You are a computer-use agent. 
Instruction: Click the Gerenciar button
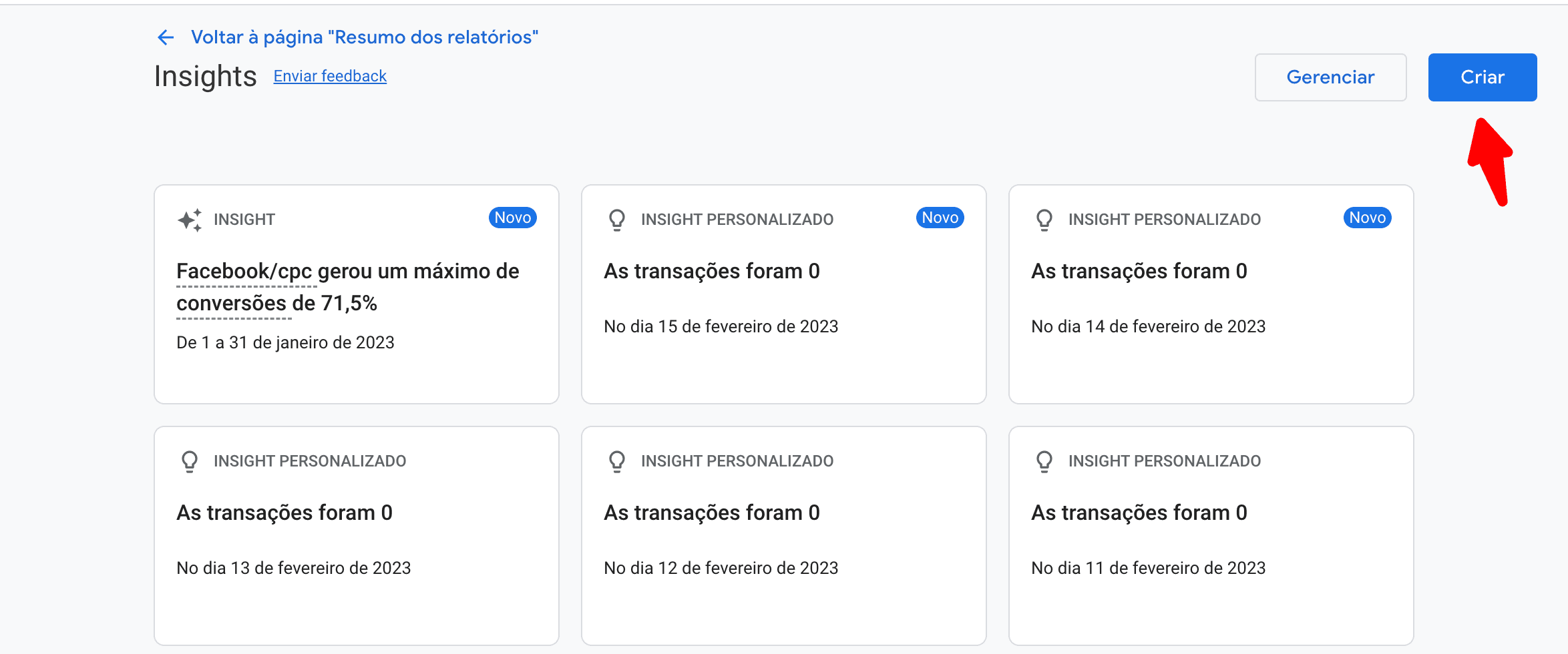1330,77
